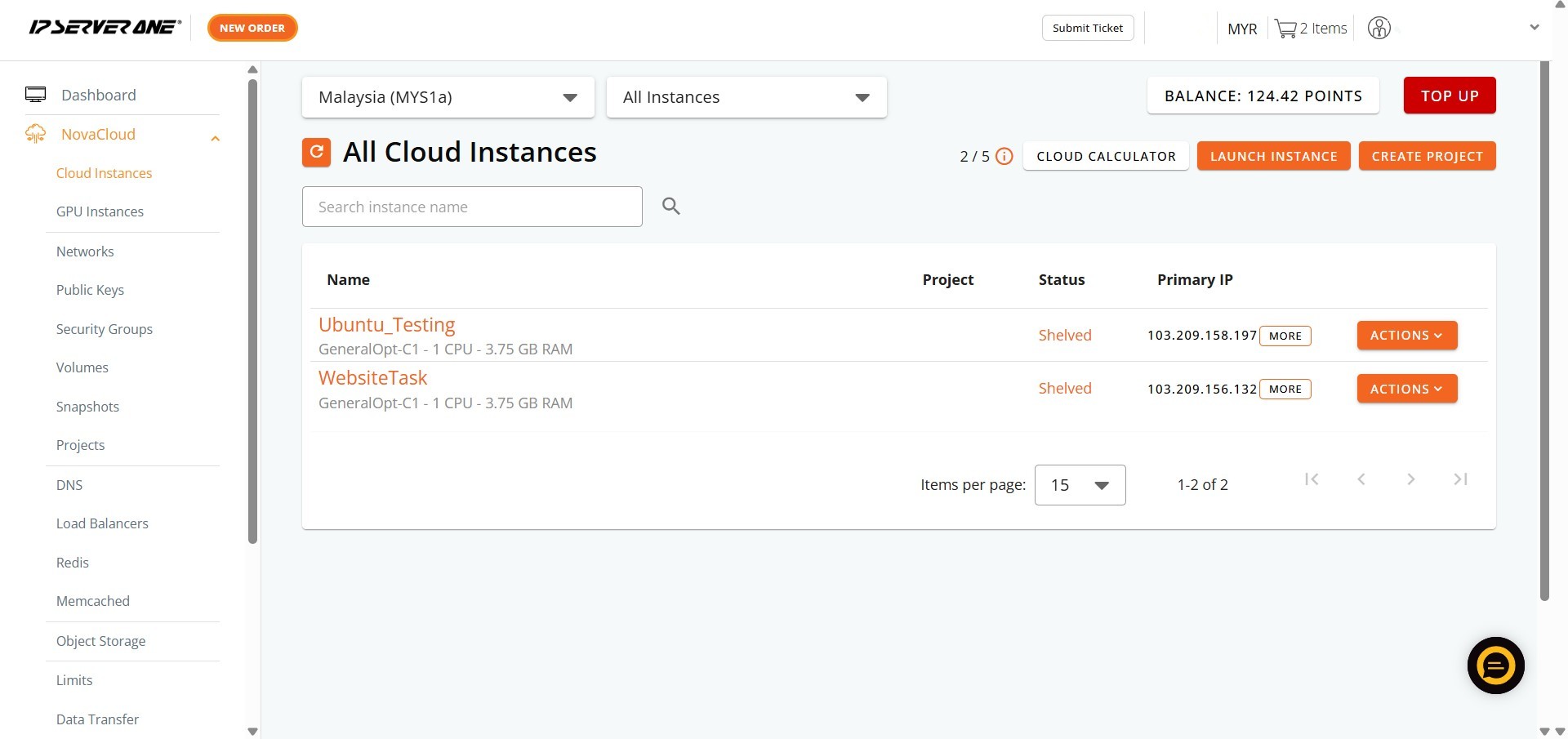Open Limits in the sidebar
This screenshot has height=739, width=1568.
pos(74,680)
